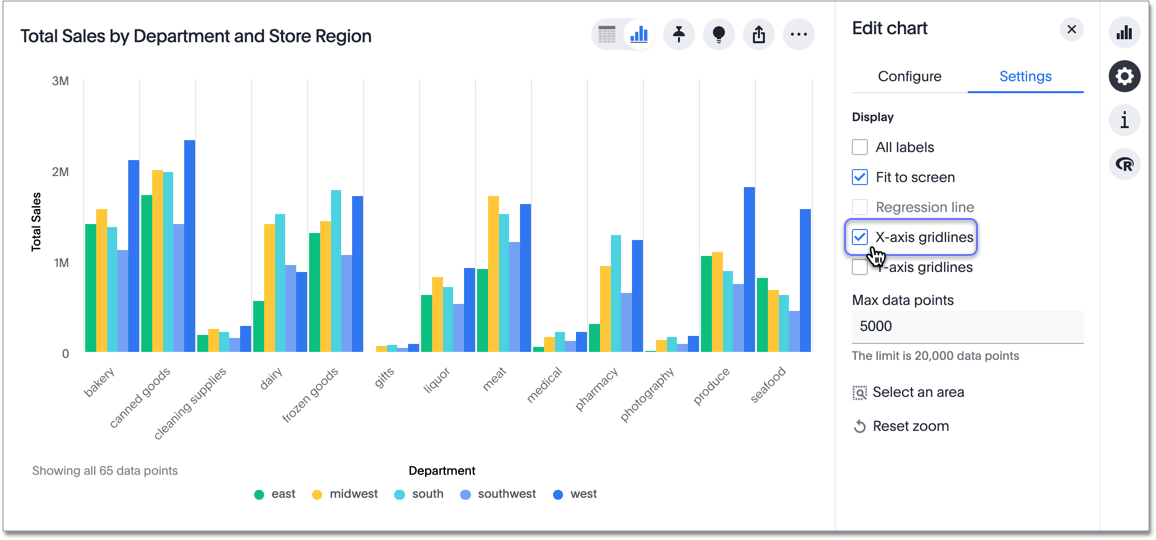Switch to the Configure tab
Image resolution: width=1156 pixels, height=540 pixels.
point(909,76)
